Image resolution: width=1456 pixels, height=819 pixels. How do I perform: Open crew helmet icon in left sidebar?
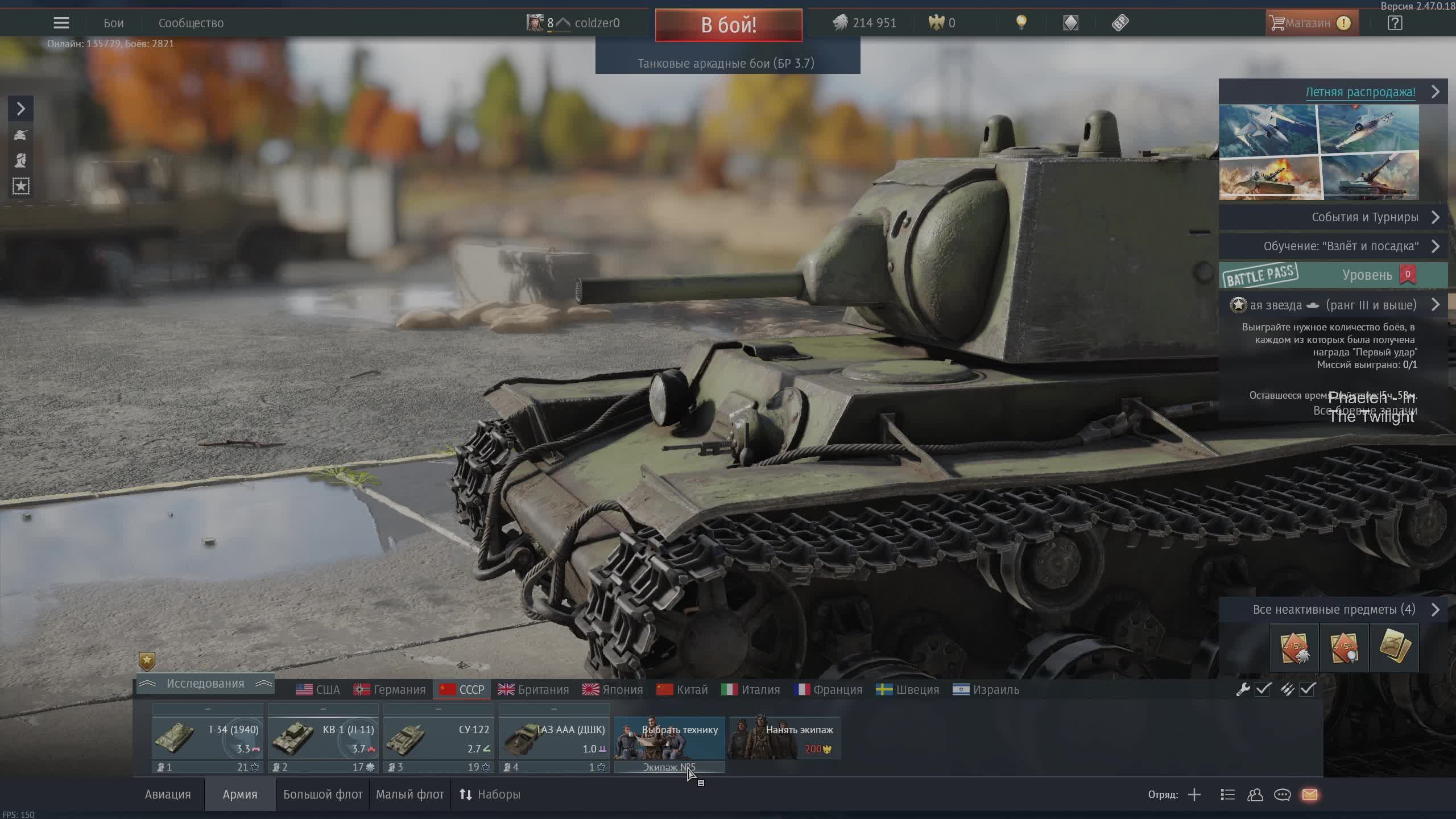click(20, 160)
